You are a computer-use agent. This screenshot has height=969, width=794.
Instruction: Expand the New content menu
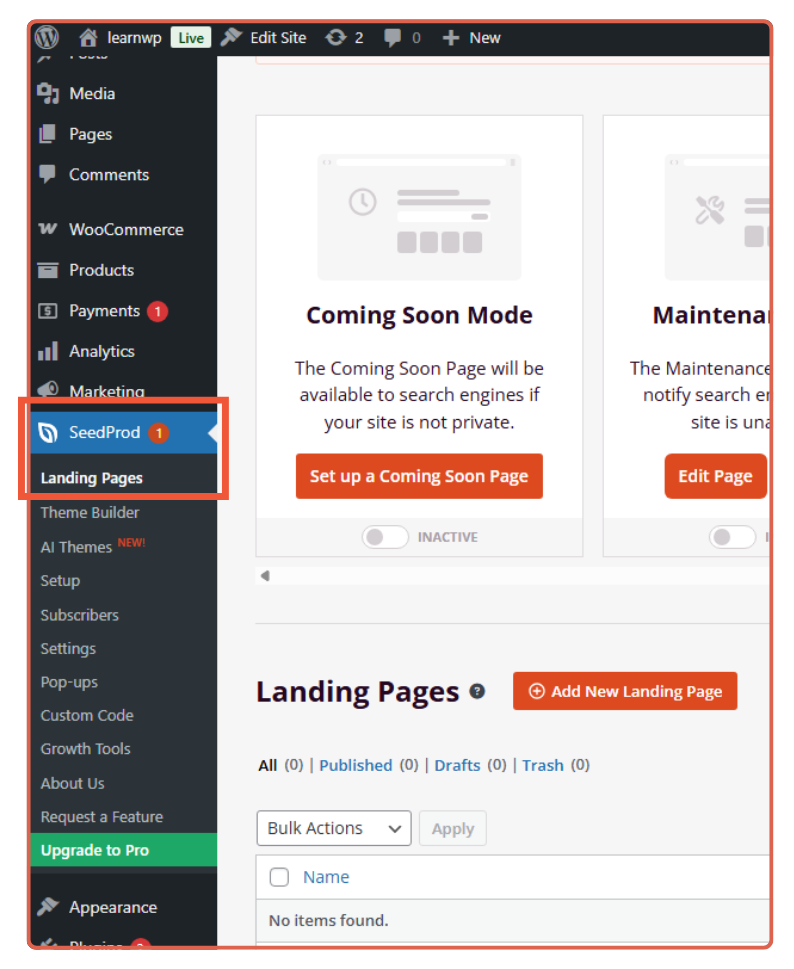(472, 38)
